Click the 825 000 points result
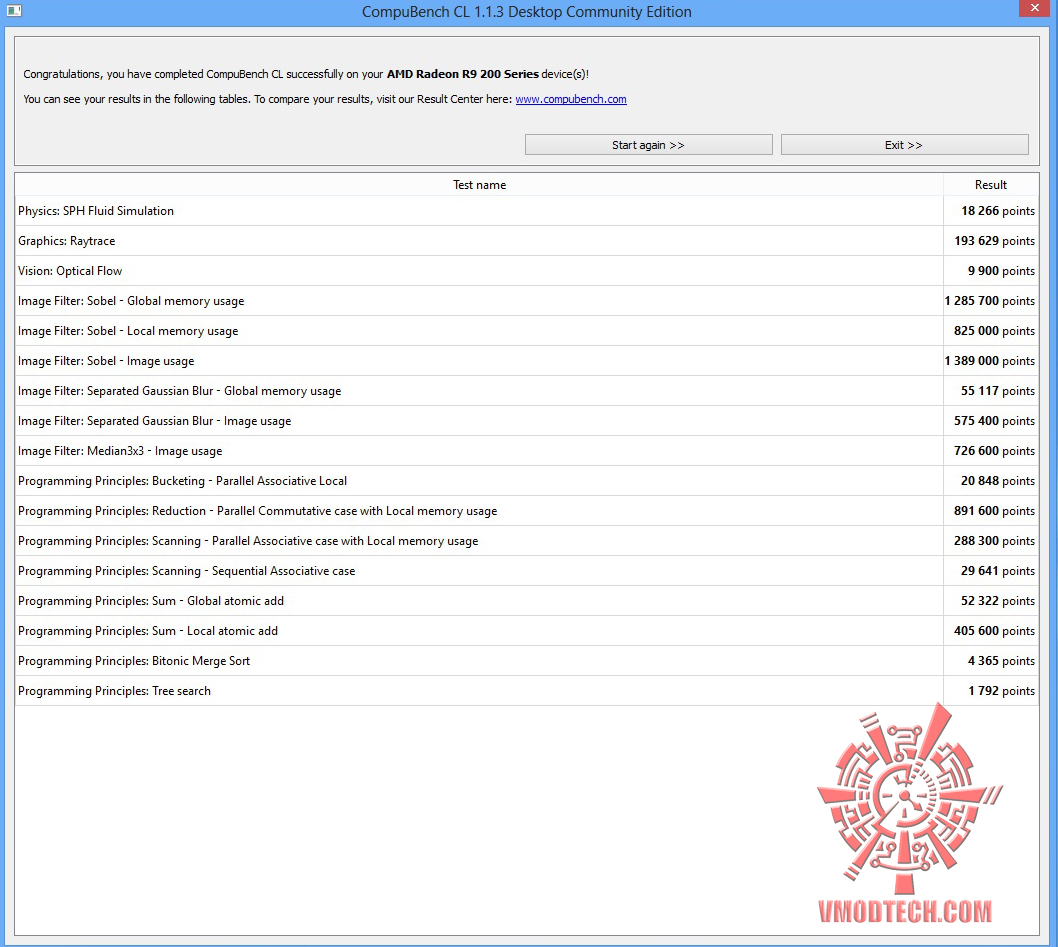1058x947 pixels. click(x=995, y=331)
